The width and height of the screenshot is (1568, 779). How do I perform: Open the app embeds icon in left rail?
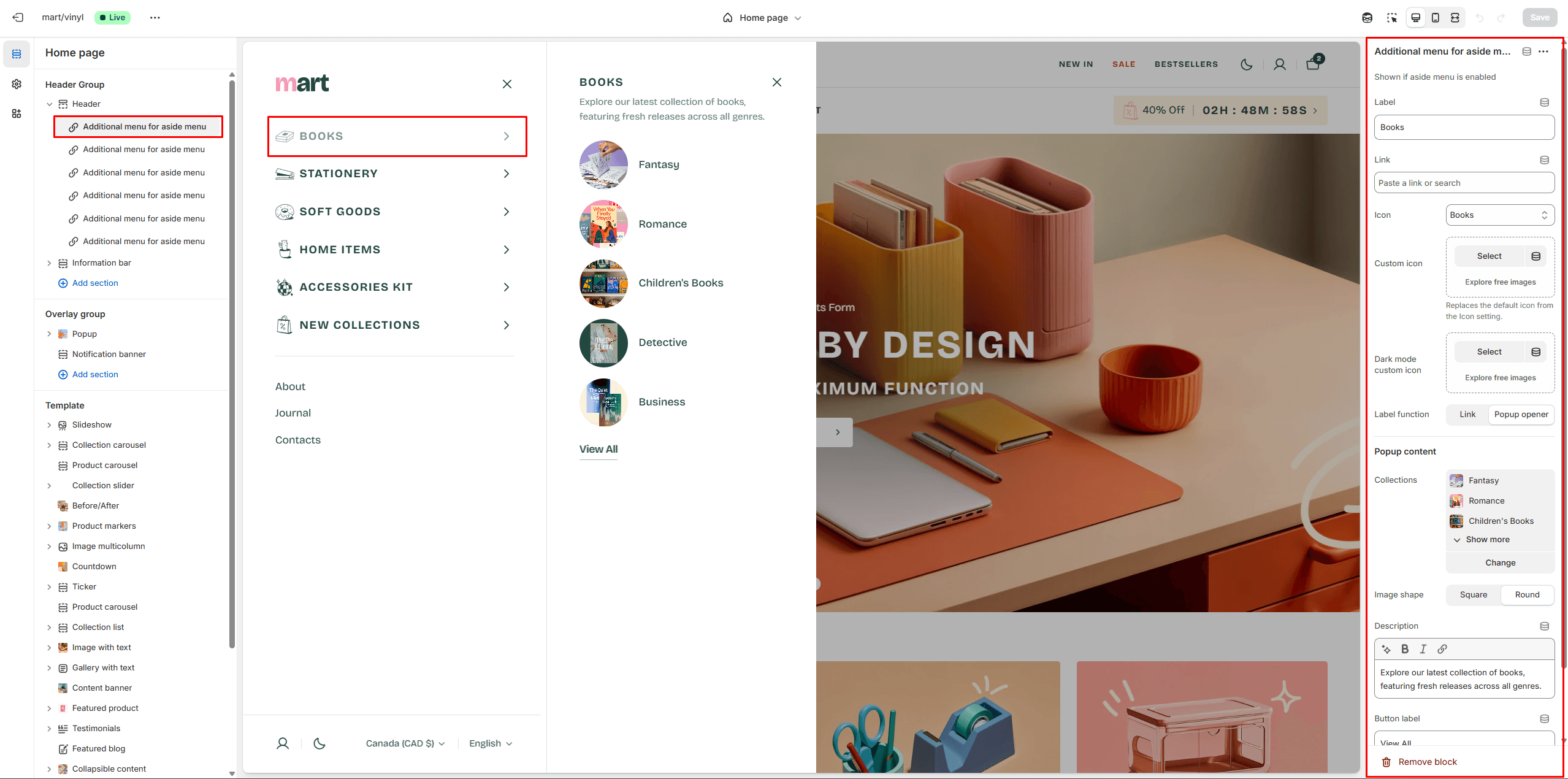pyautogui.click(x=17, y=113)
